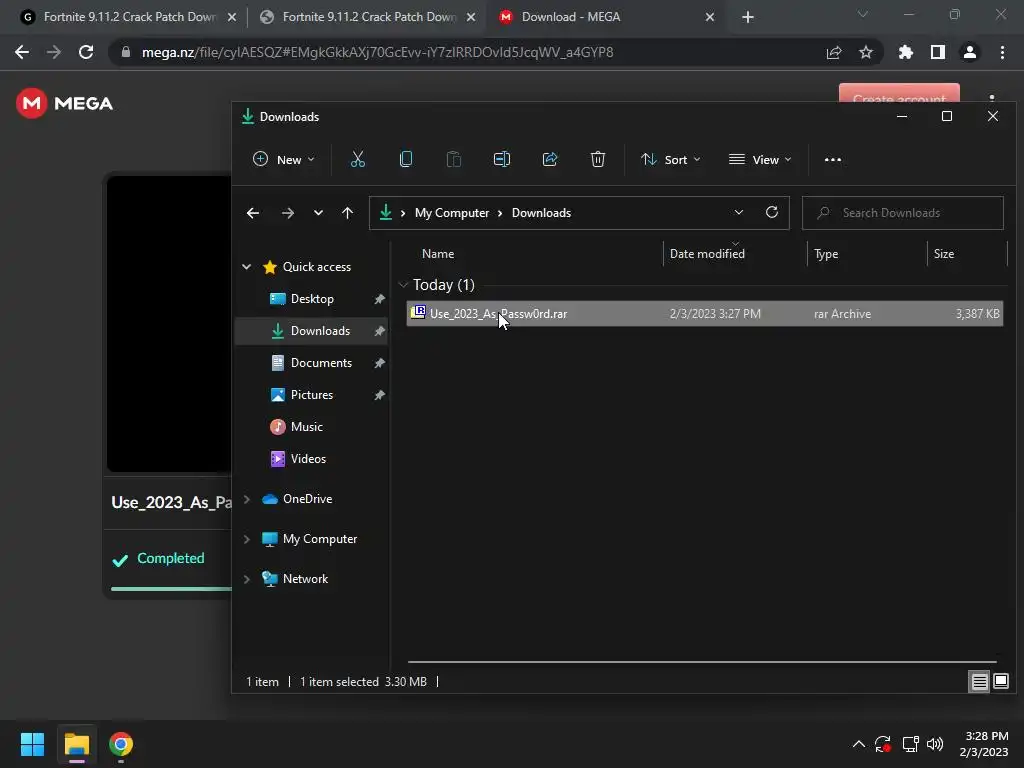Expand the My Computer tree node

[247, 539]
